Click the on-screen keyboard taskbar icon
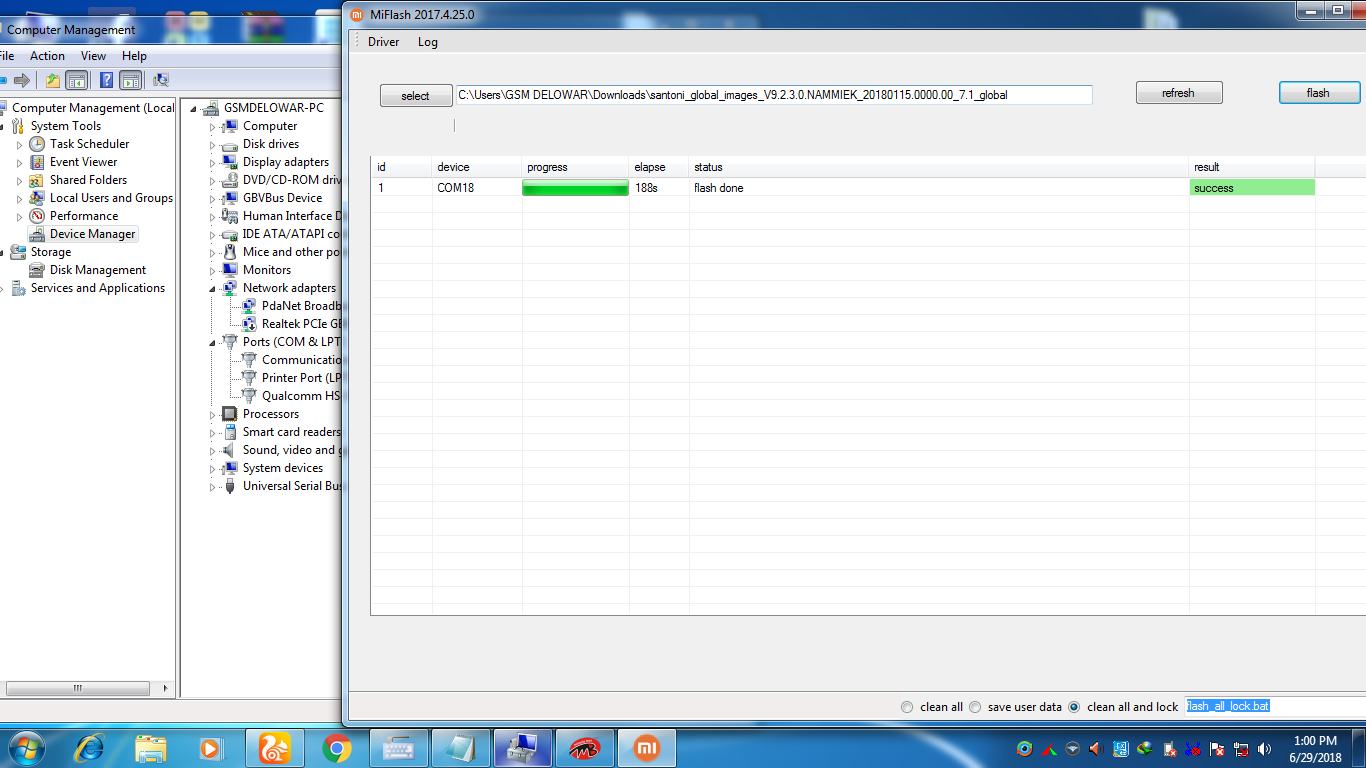This screenshot has height=768, width=1366. point(399,747)
